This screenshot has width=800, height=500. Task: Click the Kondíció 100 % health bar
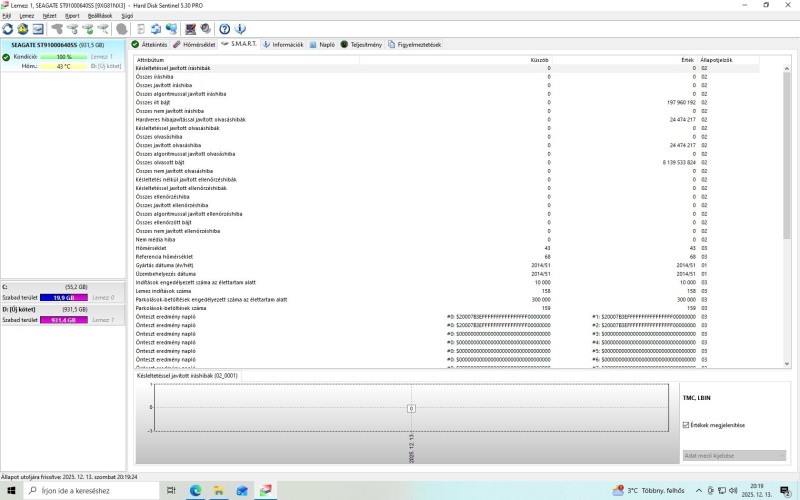[x=64, y=57]
